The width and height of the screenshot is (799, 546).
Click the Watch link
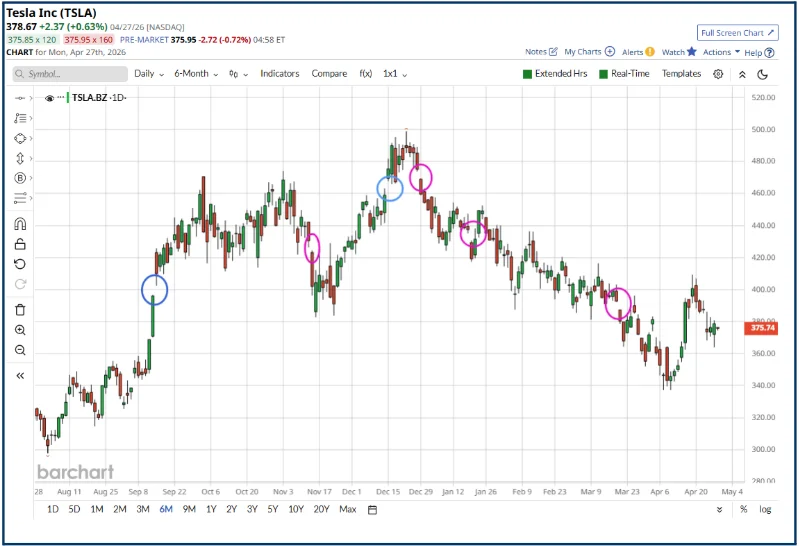click(x=673, y=52)
